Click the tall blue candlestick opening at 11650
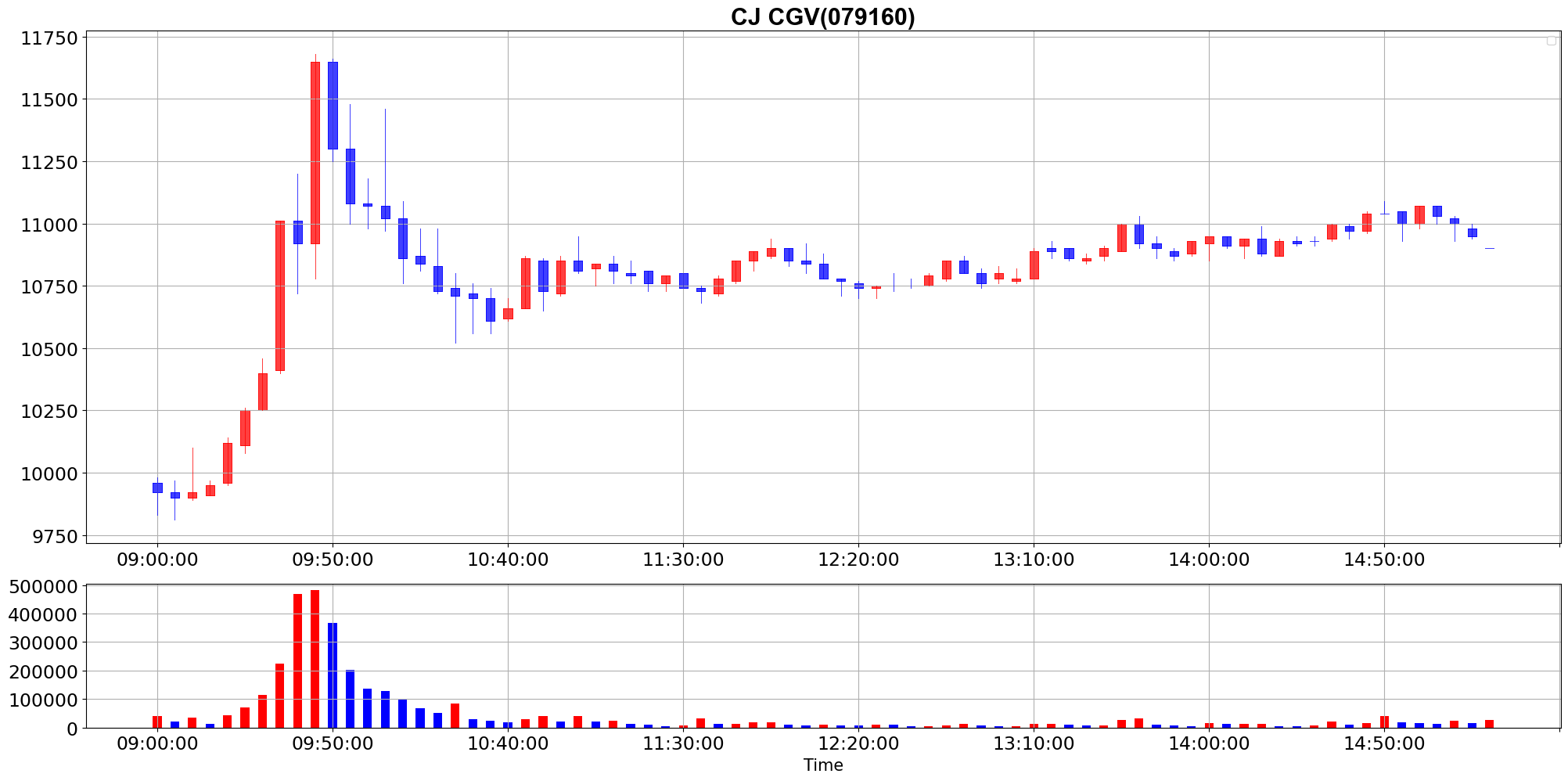 pos(333,106)
